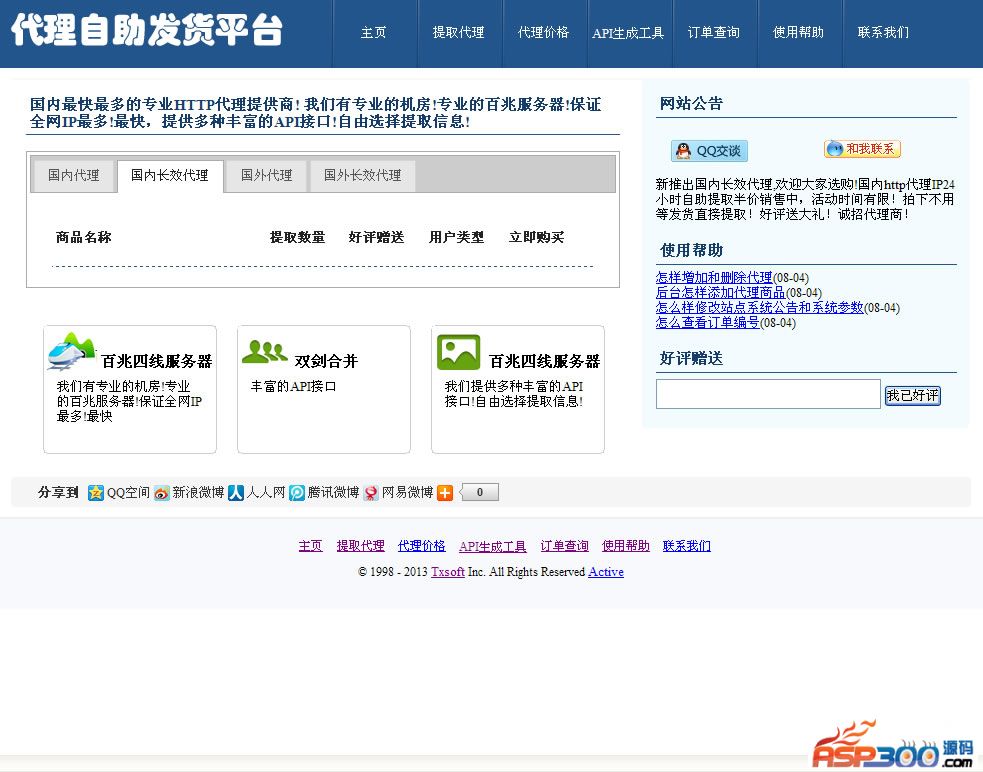Select the 国外代理 tab
The image size is (983, 772).
pyautogui.click(x=266, y=175)
